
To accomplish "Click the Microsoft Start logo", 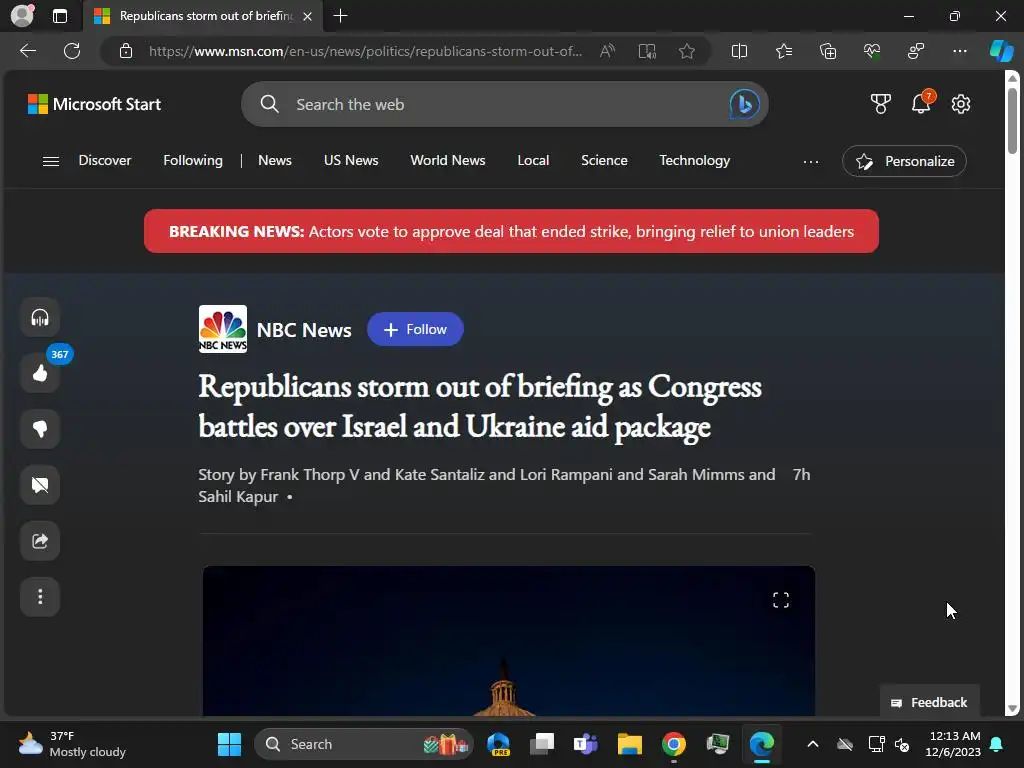I will pyautogui.click(x=94, y=104).
